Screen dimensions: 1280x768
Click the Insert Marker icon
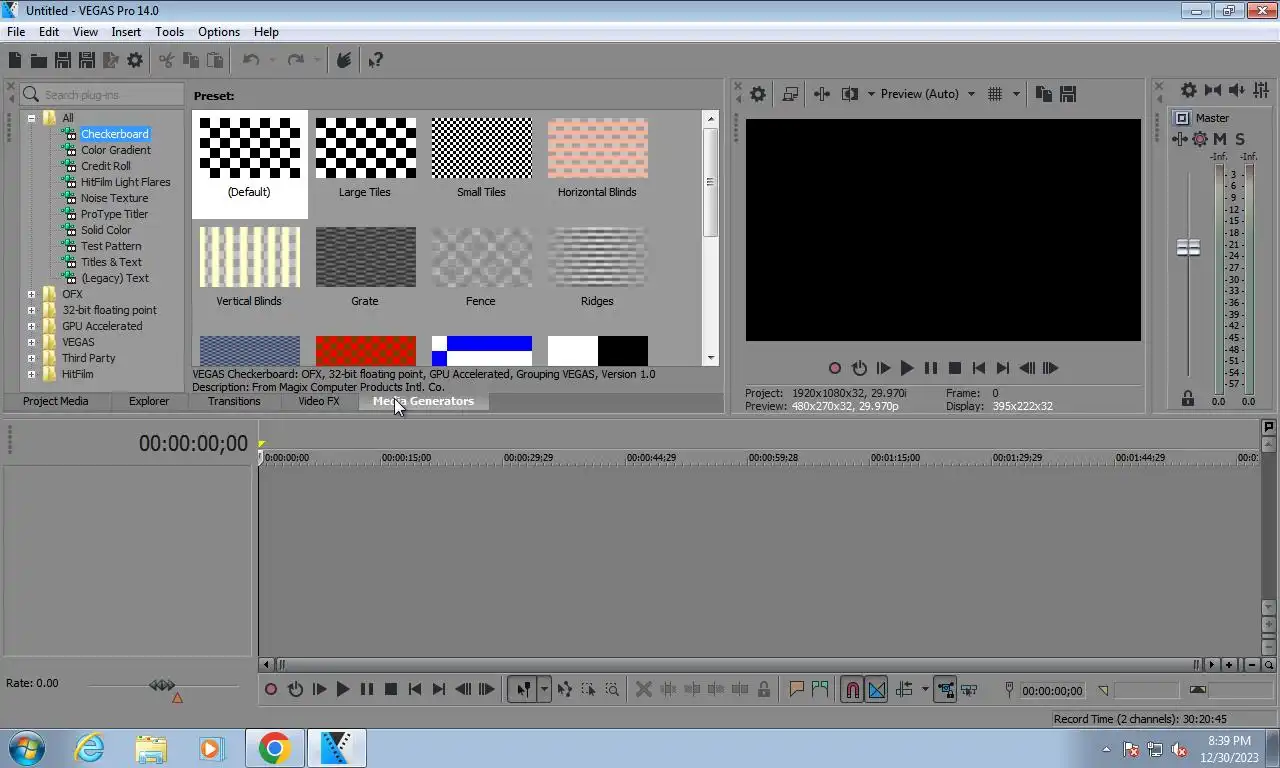tap(797, 690)
